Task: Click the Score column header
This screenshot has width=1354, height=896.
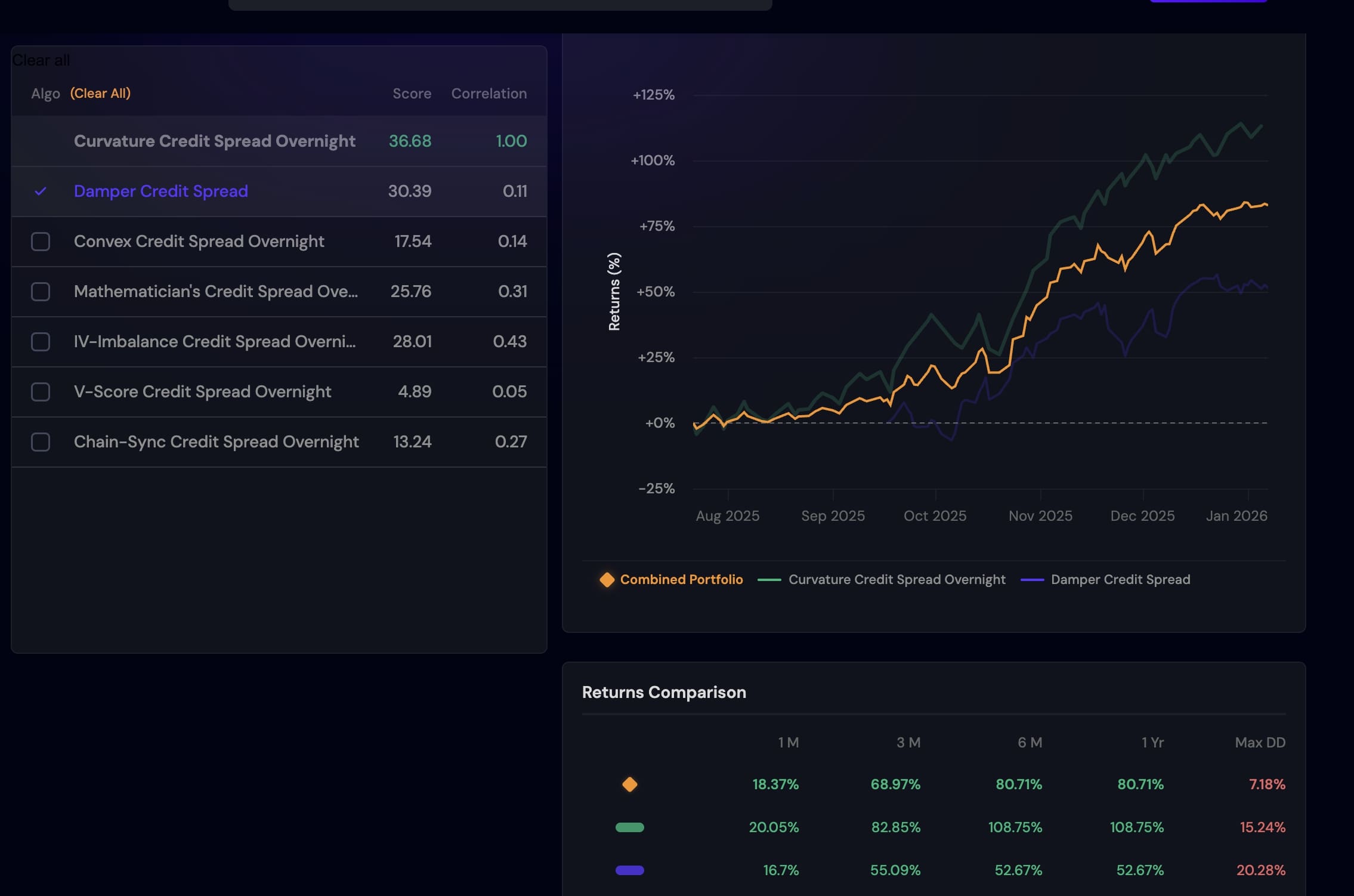Action: [412, 94]
